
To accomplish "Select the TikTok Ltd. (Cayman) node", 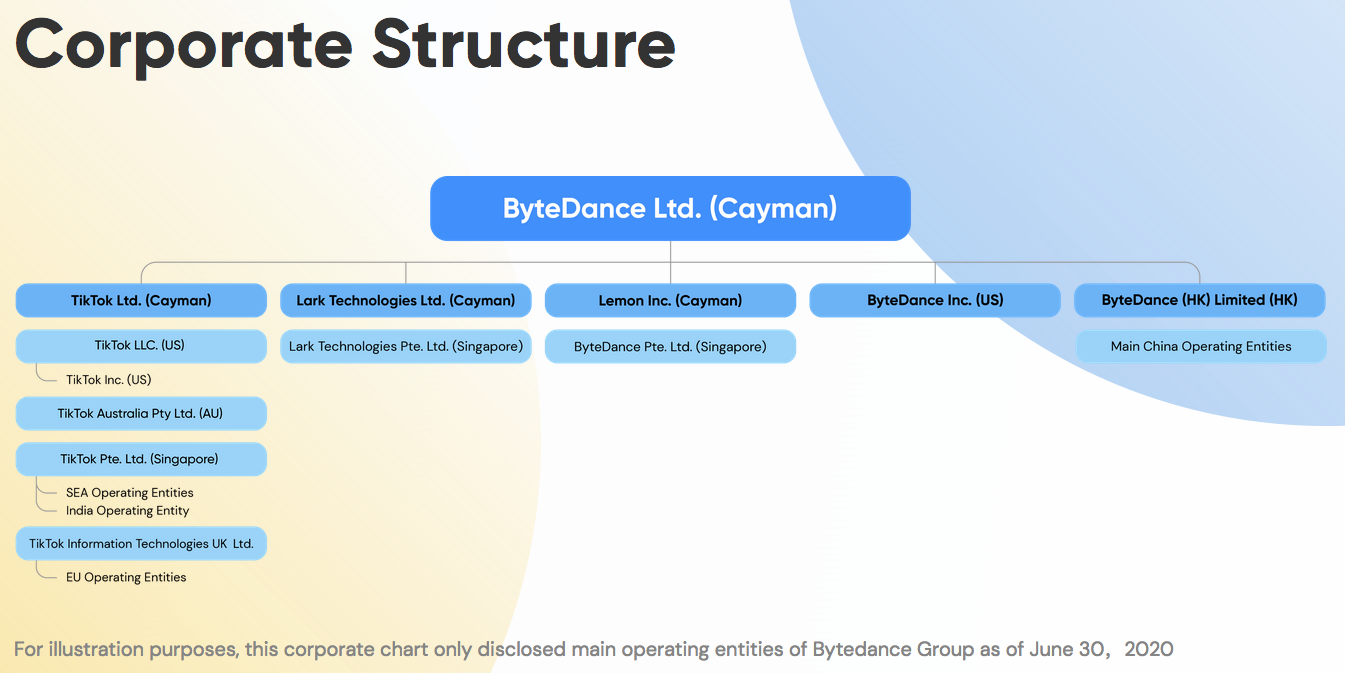I will 141,300.
